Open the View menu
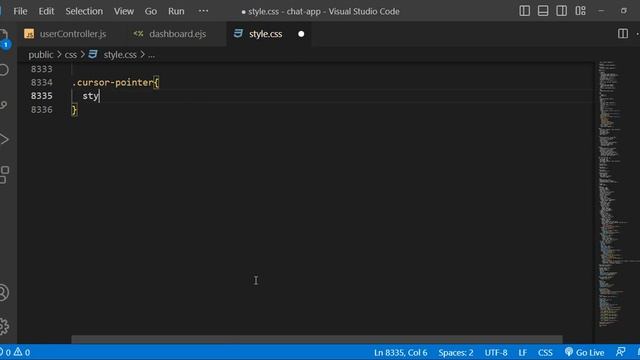This screenshot has width=640, height=360. 124,11
